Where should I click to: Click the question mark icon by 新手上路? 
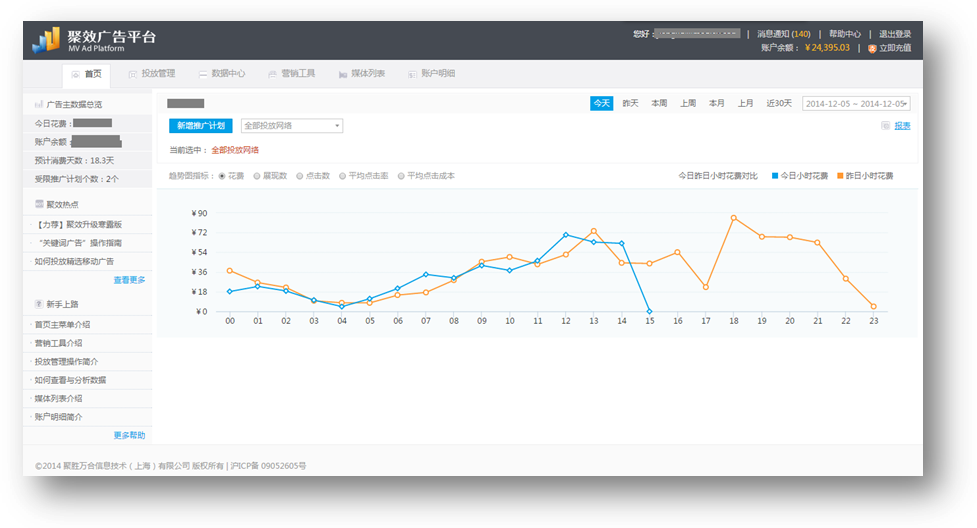[39, 304]
